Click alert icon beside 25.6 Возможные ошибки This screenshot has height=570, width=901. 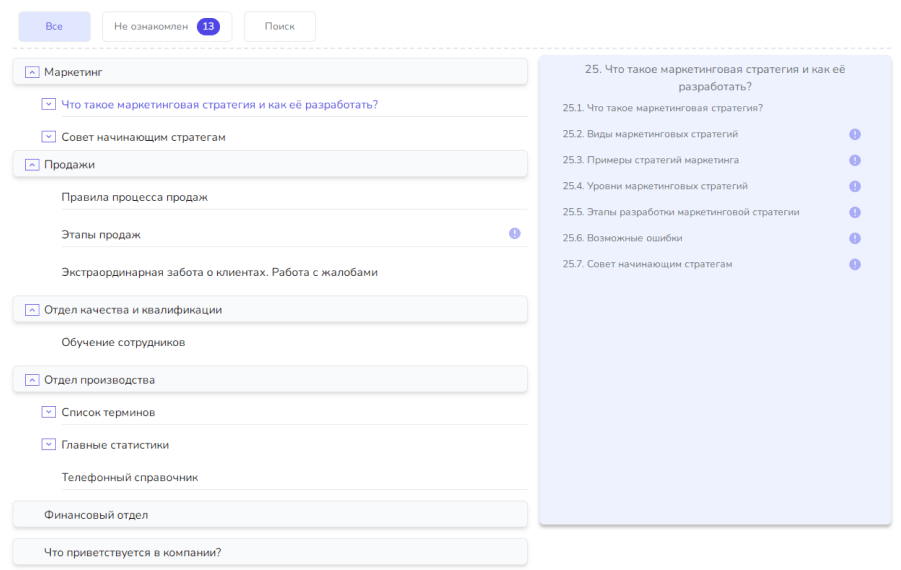click(x=855, y=238)
